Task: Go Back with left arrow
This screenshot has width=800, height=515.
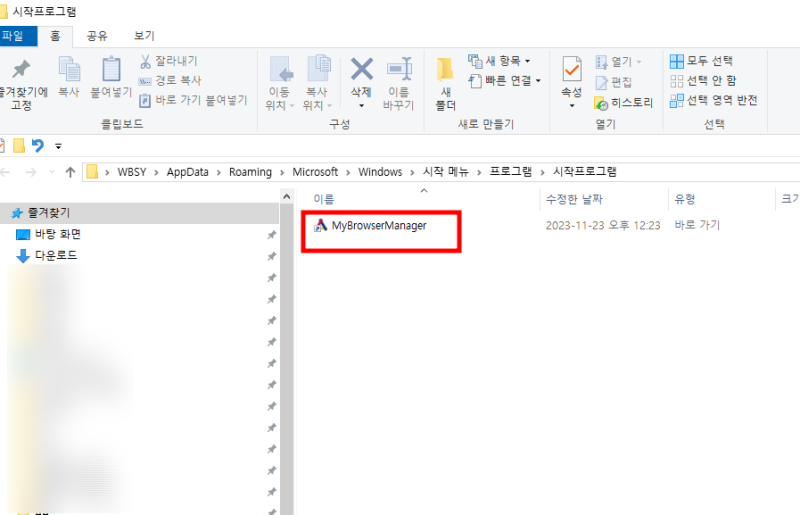Action: [x=6, y=172]
